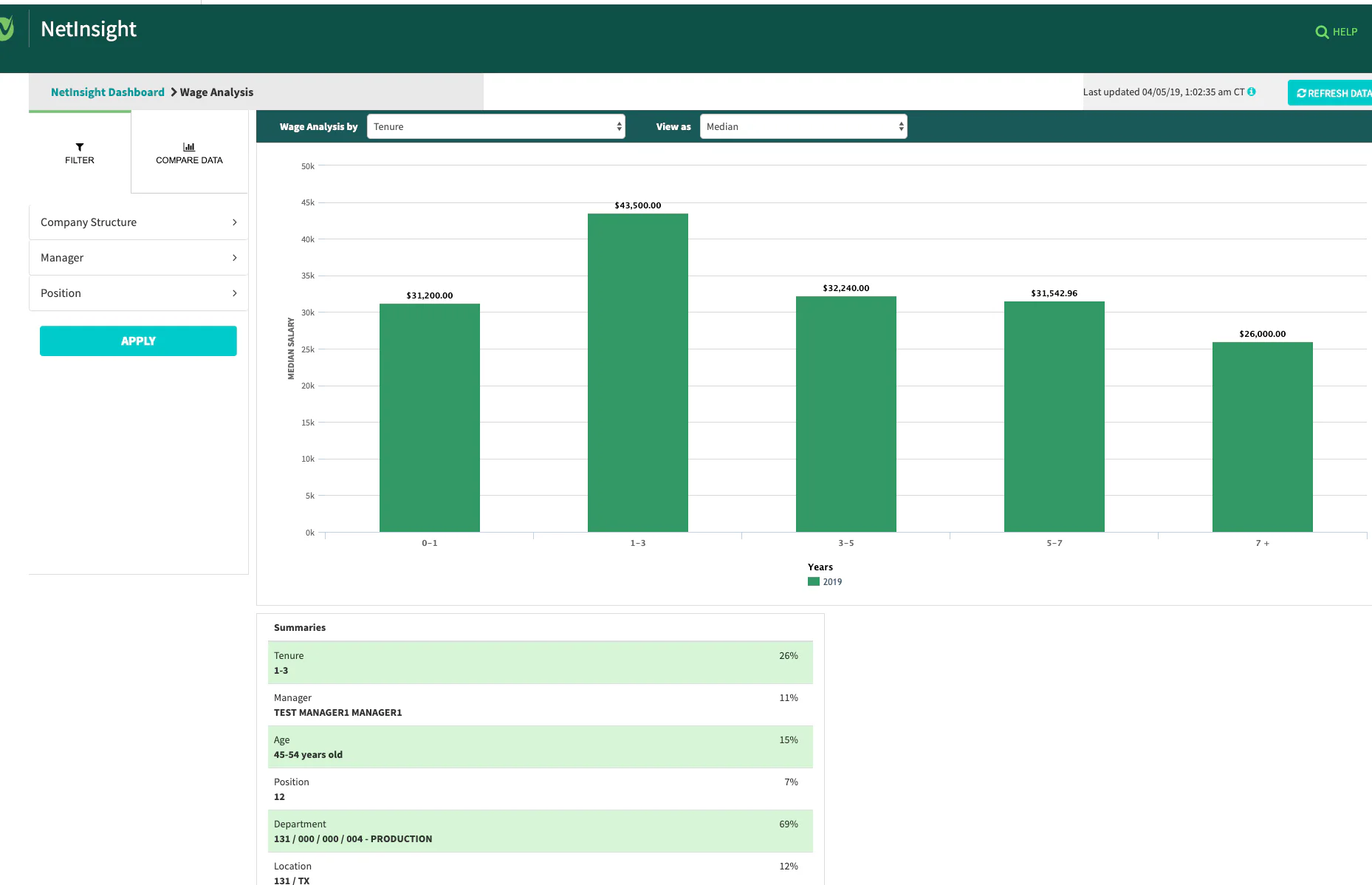Click the Help search icon
This screenshot has height=885, width=1372.
[1322, 32]
